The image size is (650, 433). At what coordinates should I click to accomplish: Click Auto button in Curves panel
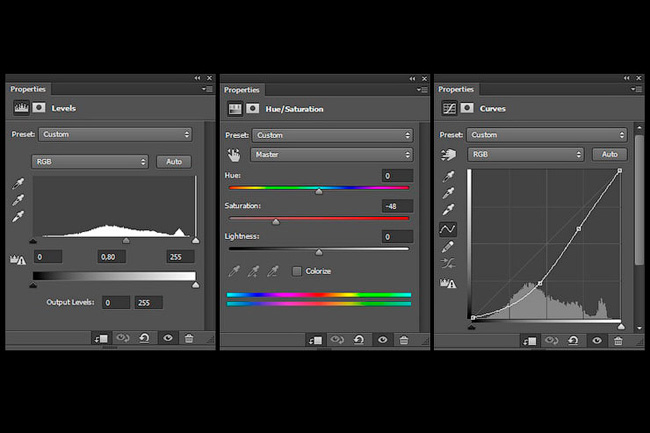(x=610, y=154)
